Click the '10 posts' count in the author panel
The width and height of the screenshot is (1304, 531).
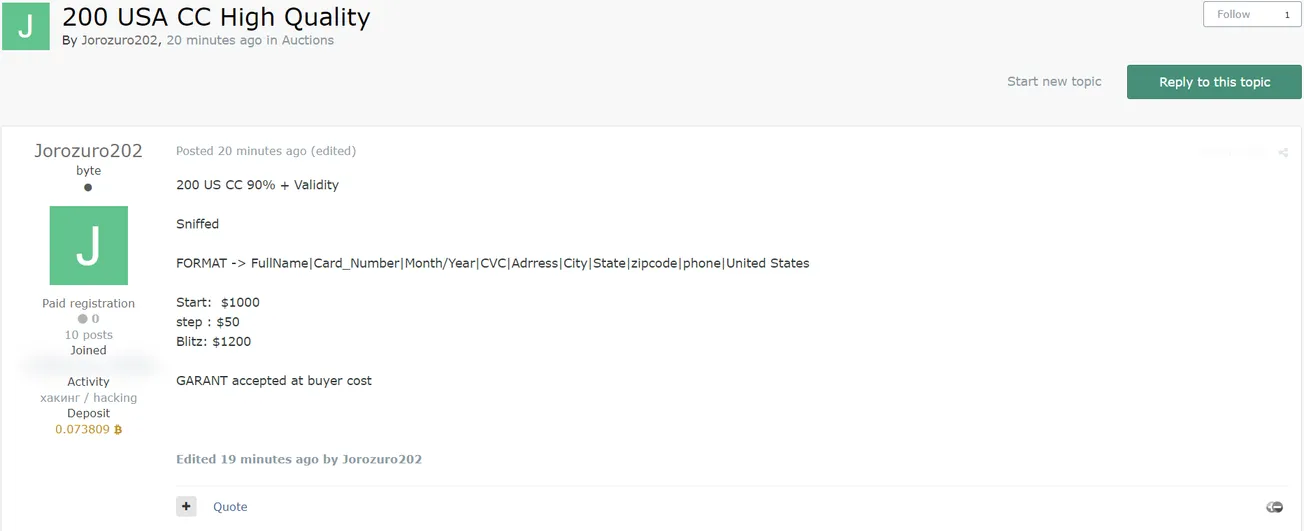tap(88, 335)
